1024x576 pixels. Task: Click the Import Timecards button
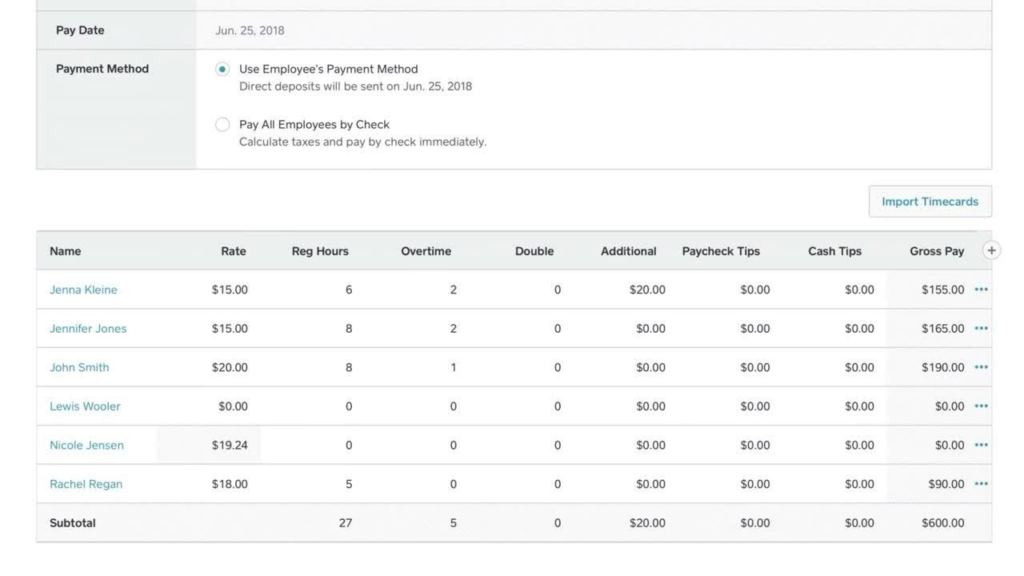pos(929,201)
